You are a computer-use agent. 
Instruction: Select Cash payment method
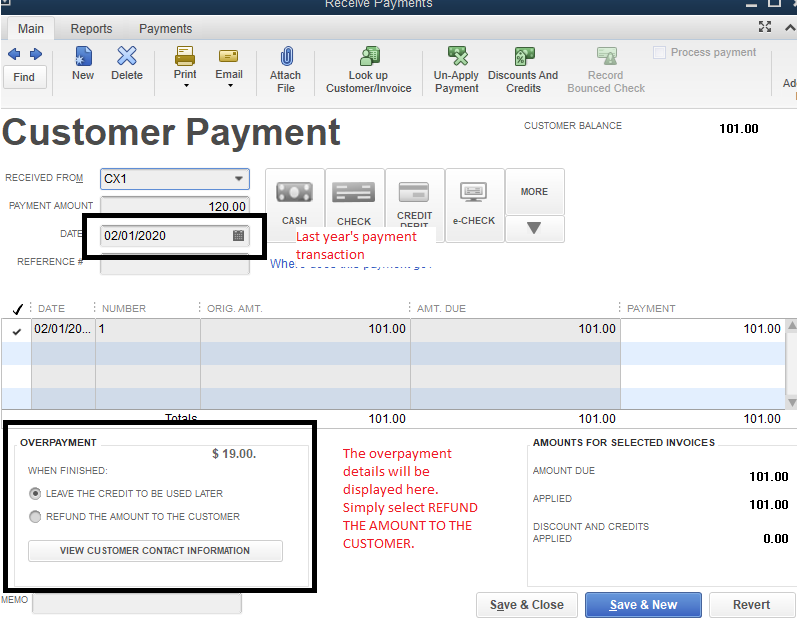point(294,204)
